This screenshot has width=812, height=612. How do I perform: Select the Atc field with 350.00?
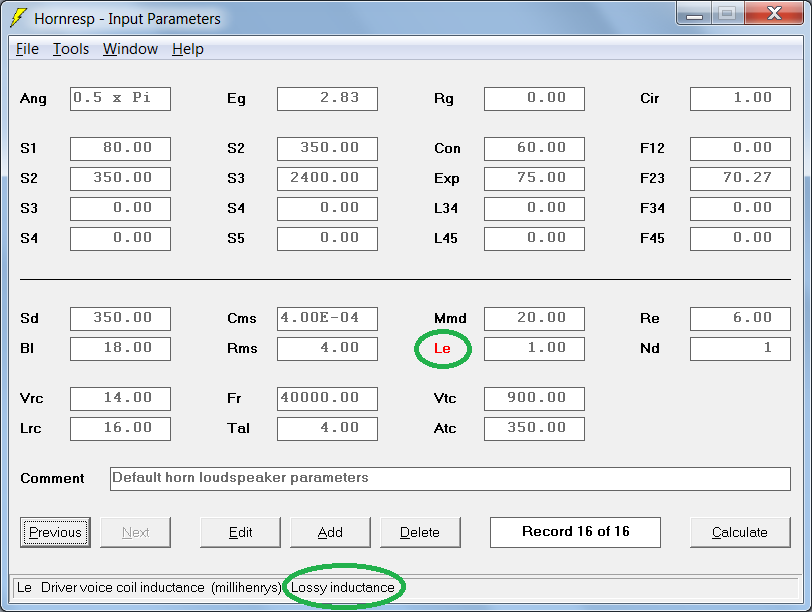(x=534, y=429)
